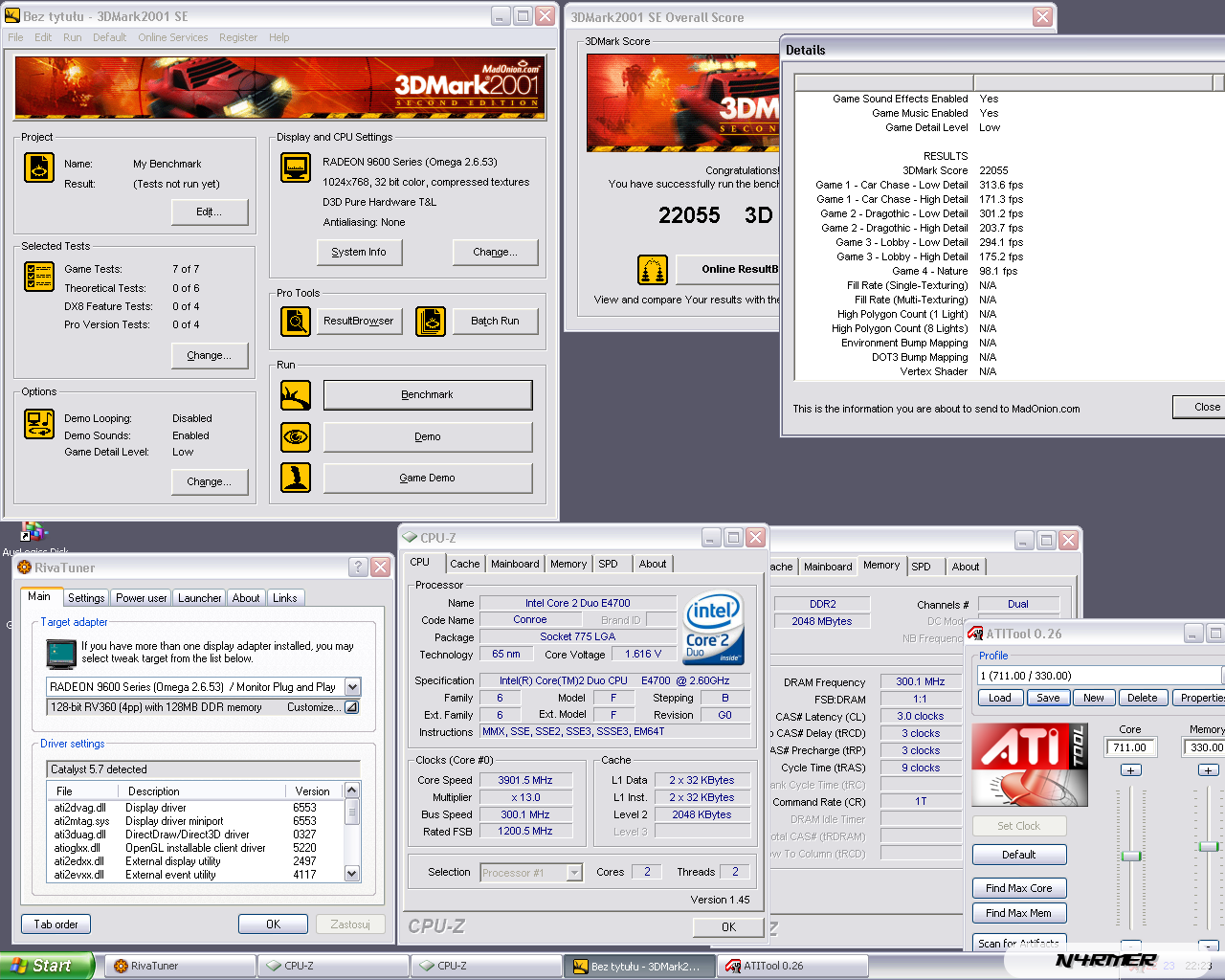Click the Save profile button in ATITool
The image size is (1225, 980).
[1048, 698]
